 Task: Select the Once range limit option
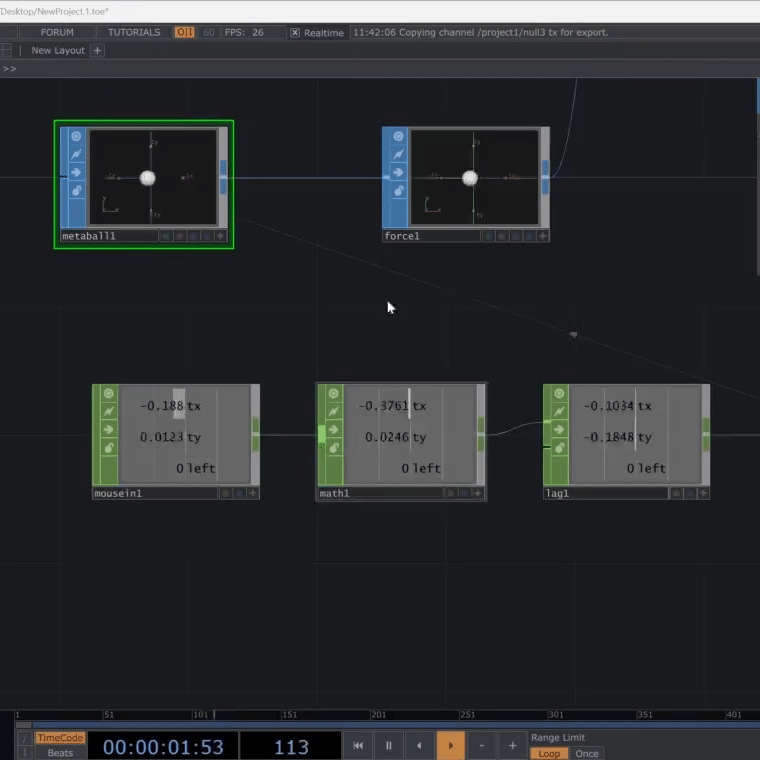[x=587, y=754]
